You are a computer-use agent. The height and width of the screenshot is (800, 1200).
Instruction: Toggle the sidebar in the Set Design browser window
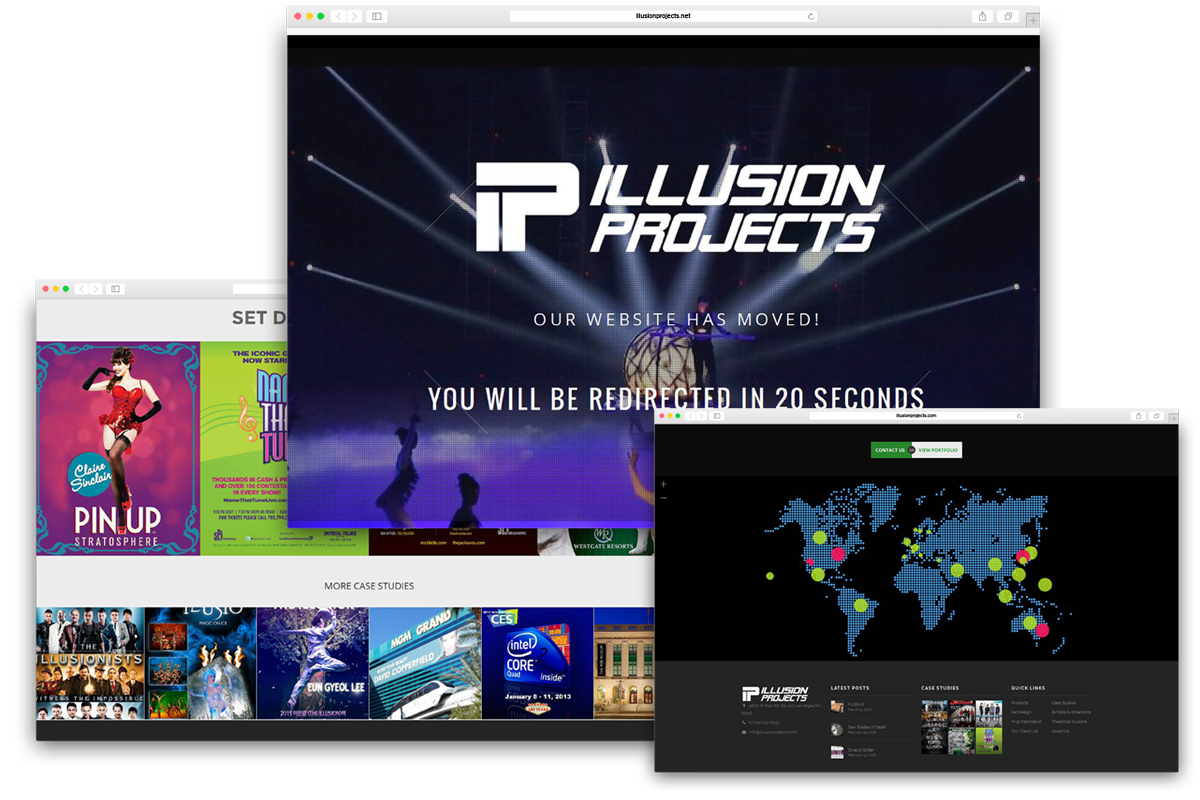coord(115,289)
